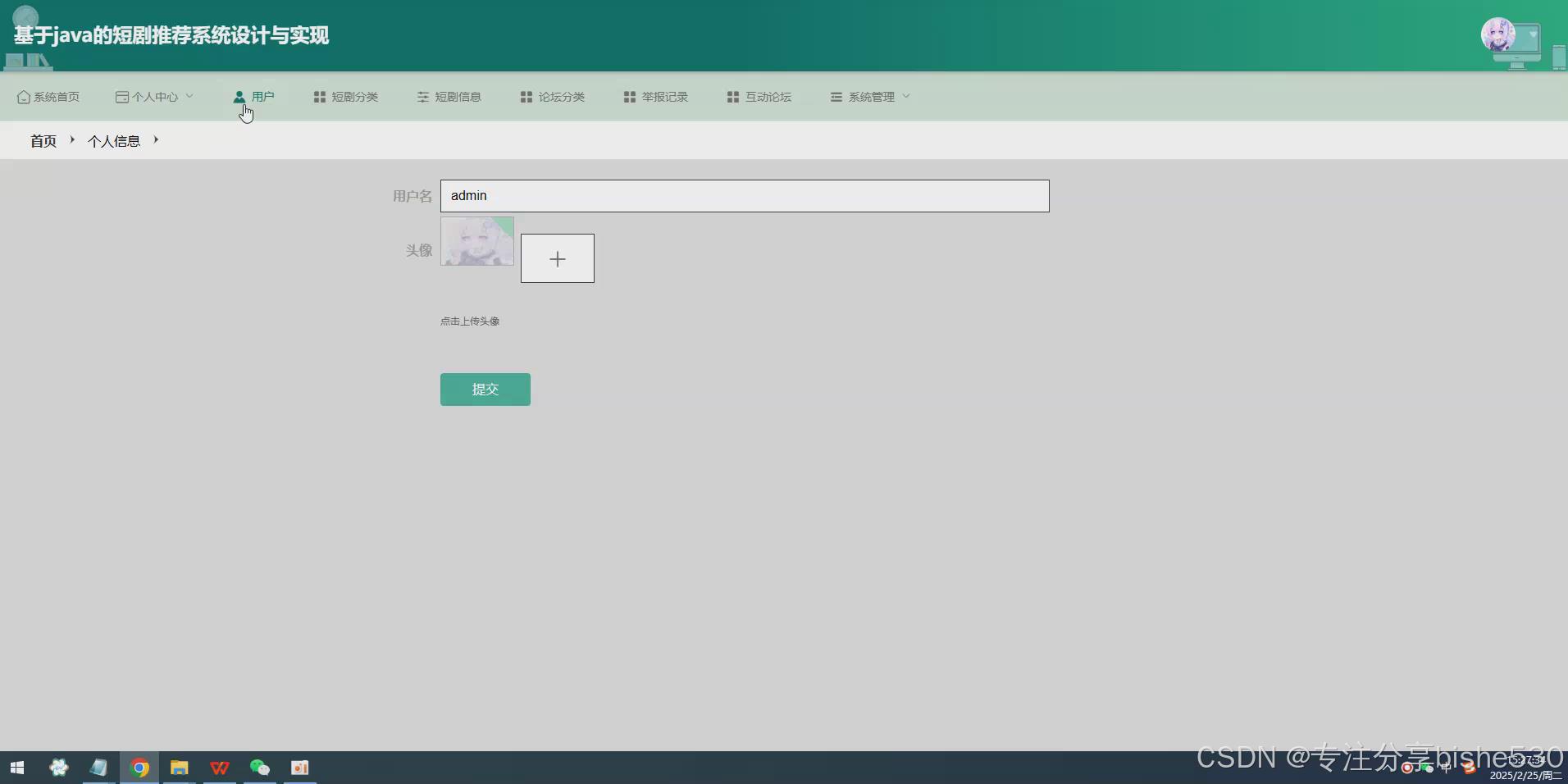Image resolution: width=1568 pixels, height=784 pixels.
Task: Click the admin avatar in the header
Action: click(x=1497, y=35)
